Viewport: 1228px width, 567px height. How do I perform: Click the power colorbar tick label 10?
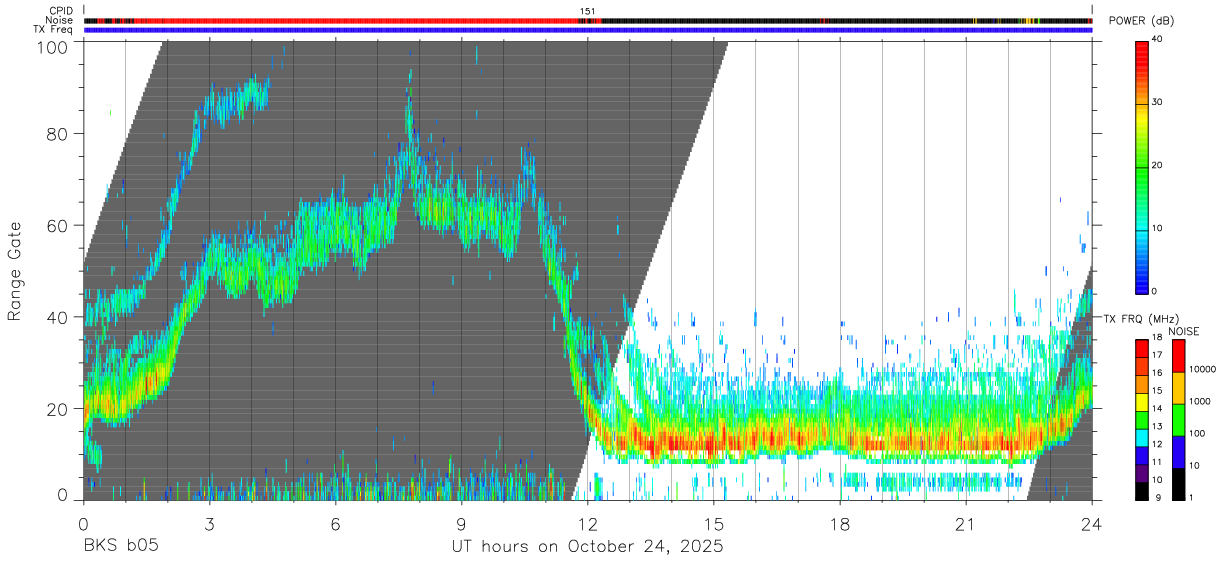pos(1158,228)
